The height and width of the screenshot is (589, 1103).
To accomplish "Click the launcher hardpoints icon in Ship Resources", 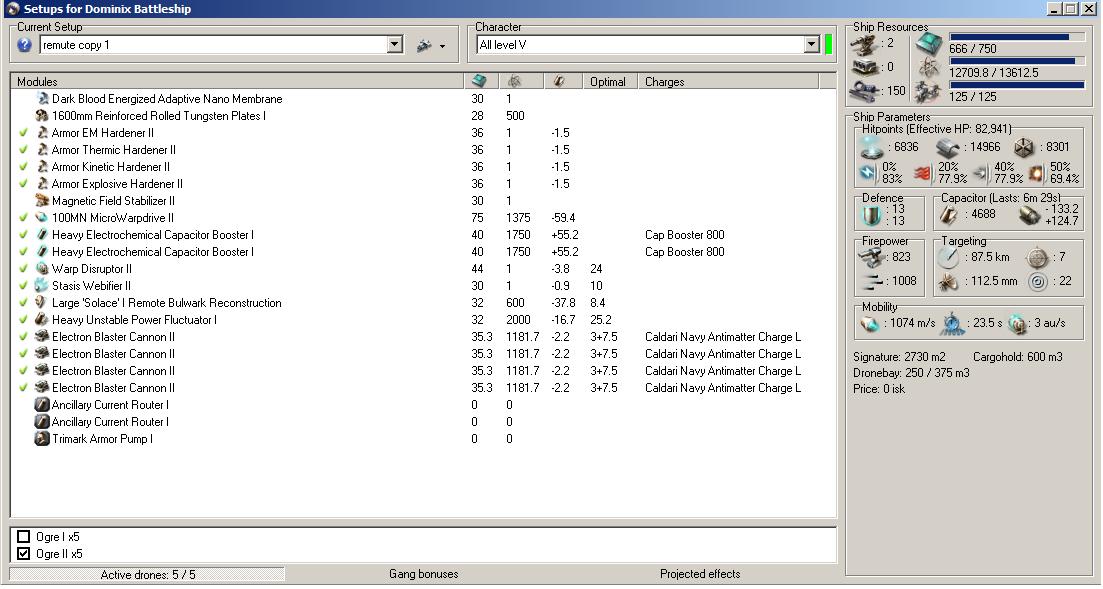I will (864, 68).
